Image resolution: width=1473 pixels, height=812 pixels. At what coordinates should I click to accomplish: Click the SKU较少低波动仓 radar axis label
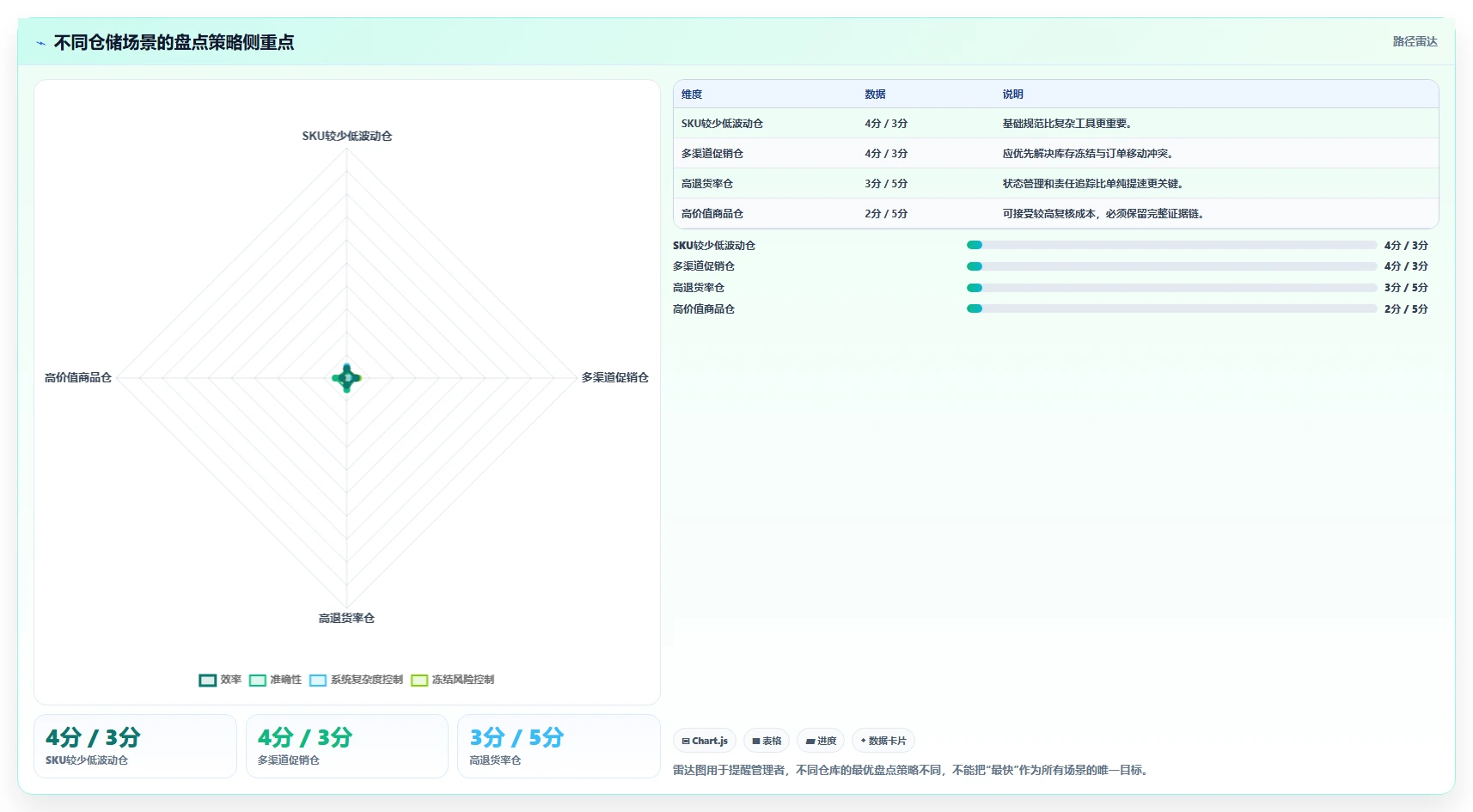click(x=347, y=136)
